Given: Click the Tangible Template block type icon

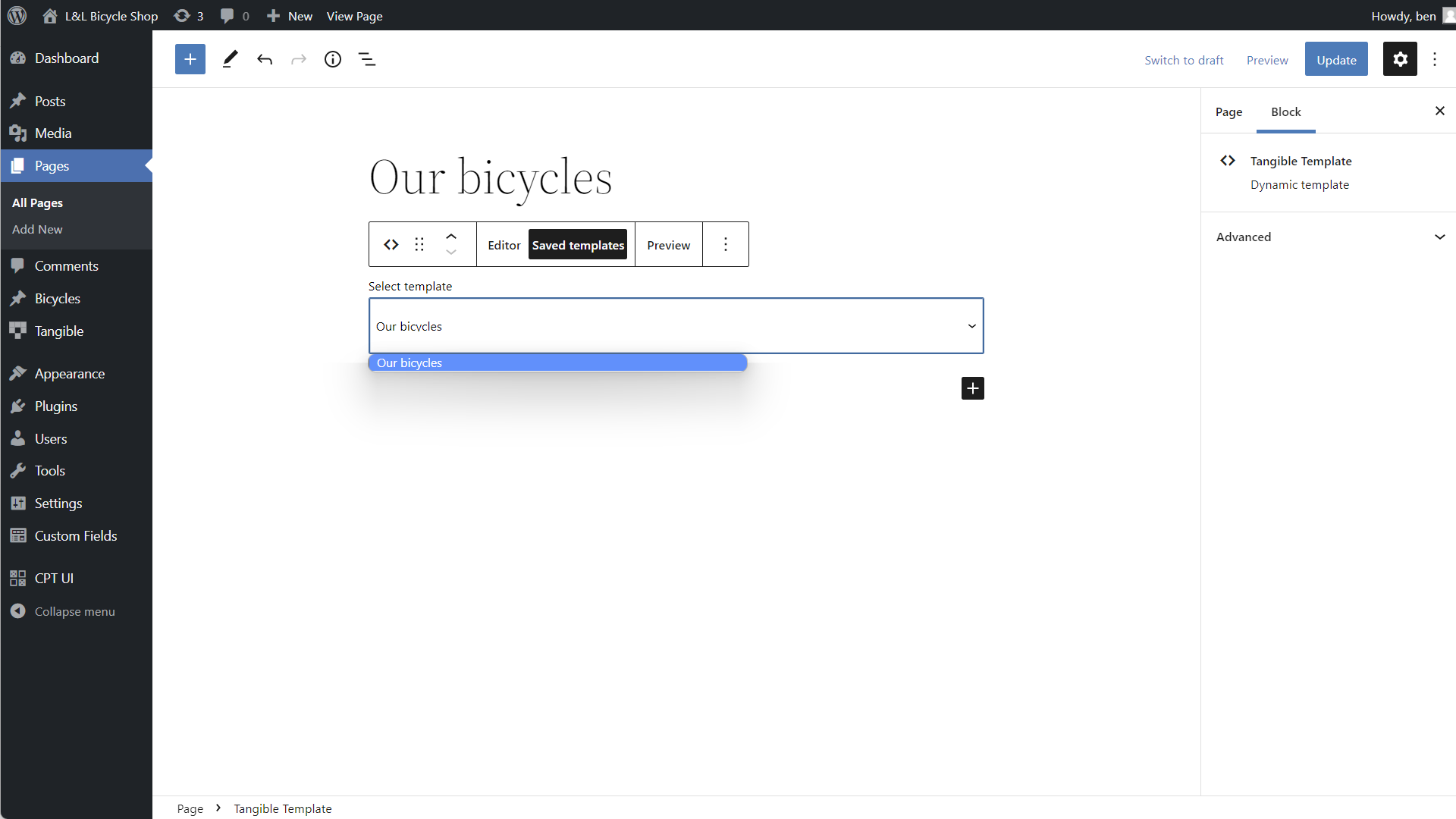Looking at the screenshot, I should pos(391,244).
